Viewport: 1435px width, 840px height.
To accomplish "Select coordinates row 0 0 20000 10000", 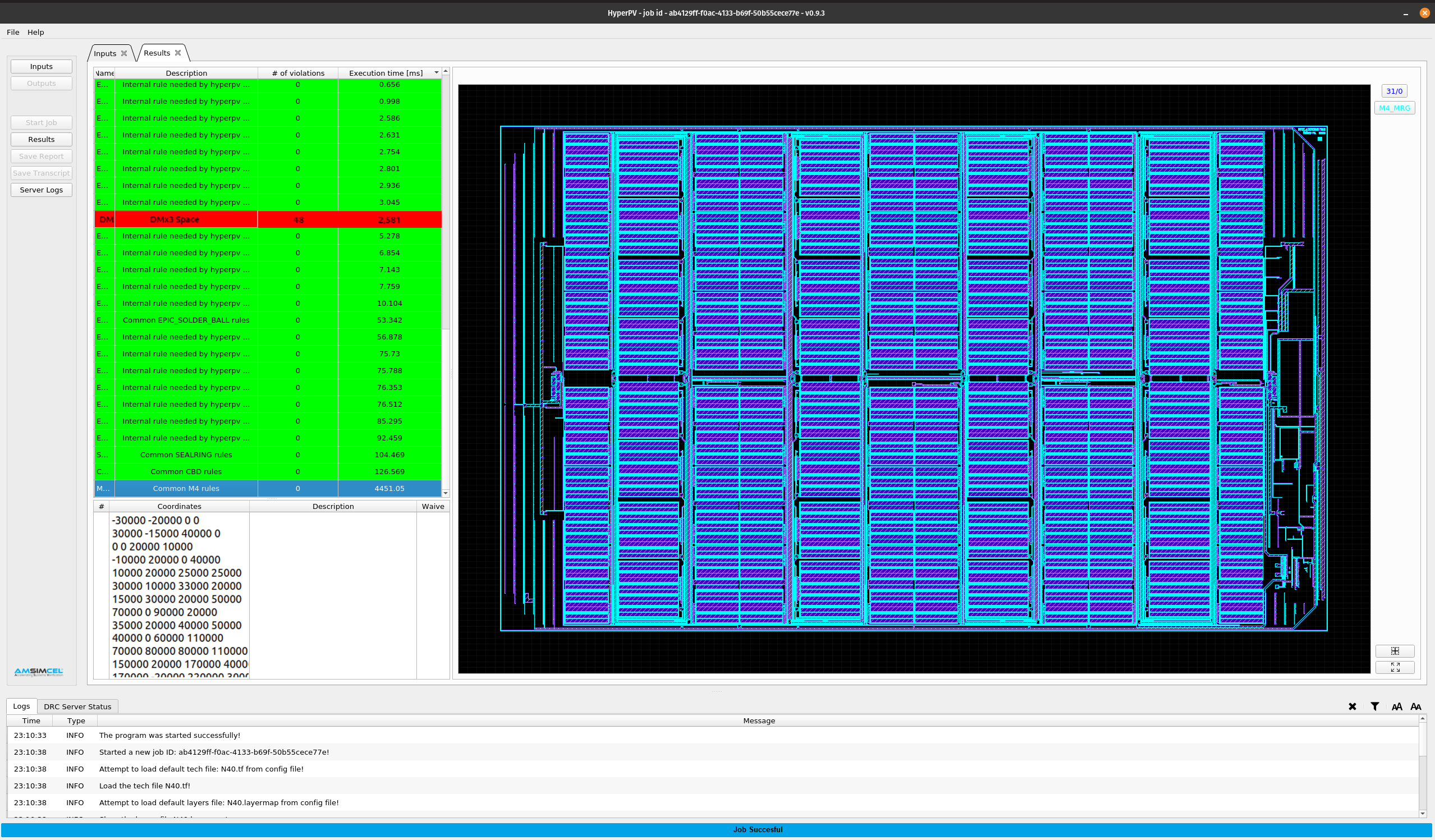I will [152, 547].
